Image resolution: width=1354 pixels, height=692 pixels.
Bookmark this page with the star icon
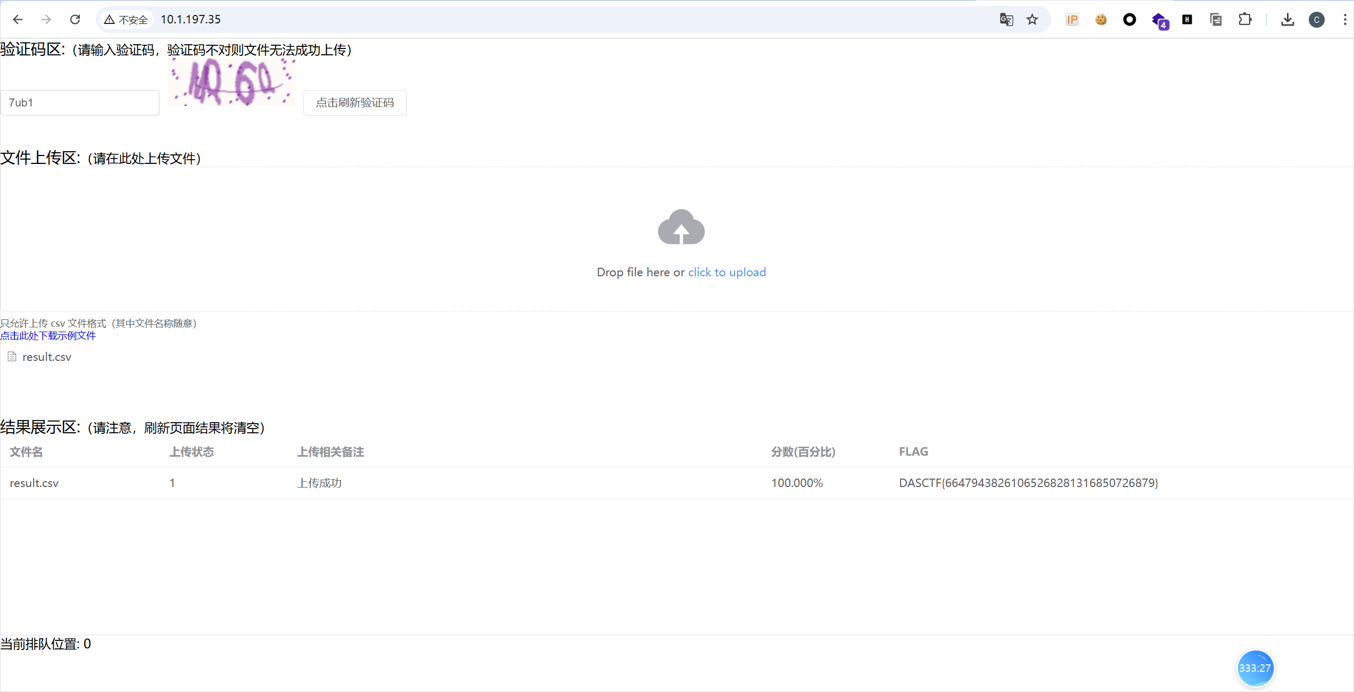[1032, 20]
